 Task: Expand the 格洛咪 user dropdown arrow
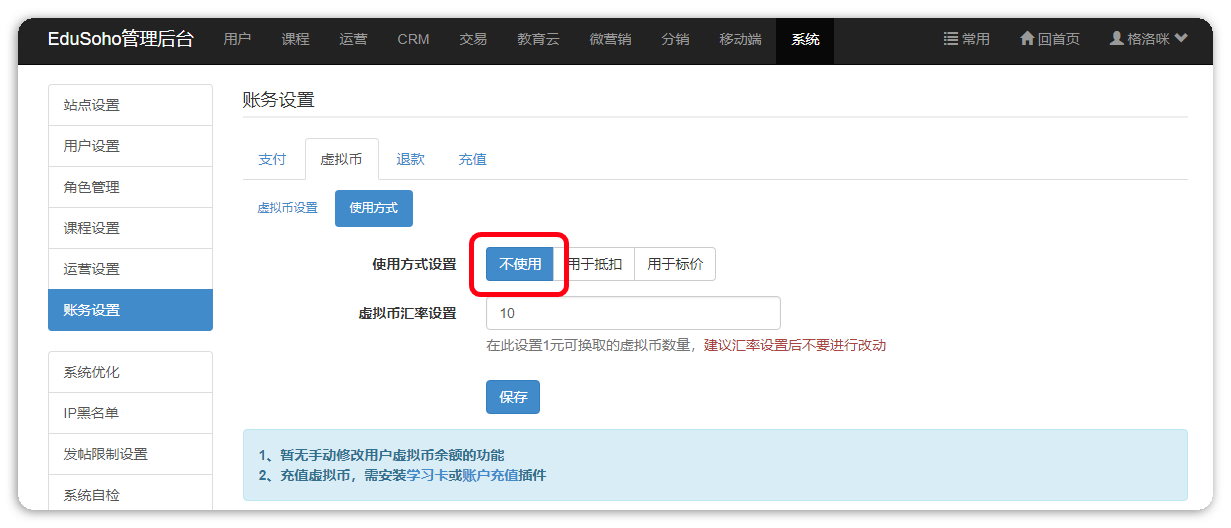coord(1181,39)
